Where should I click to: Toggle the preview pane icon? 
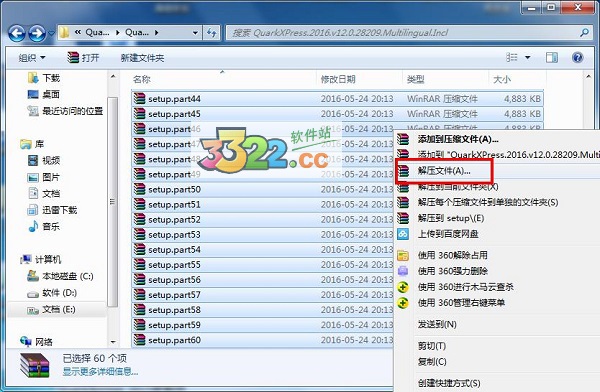pyautogui.click(x=551, y=58)
